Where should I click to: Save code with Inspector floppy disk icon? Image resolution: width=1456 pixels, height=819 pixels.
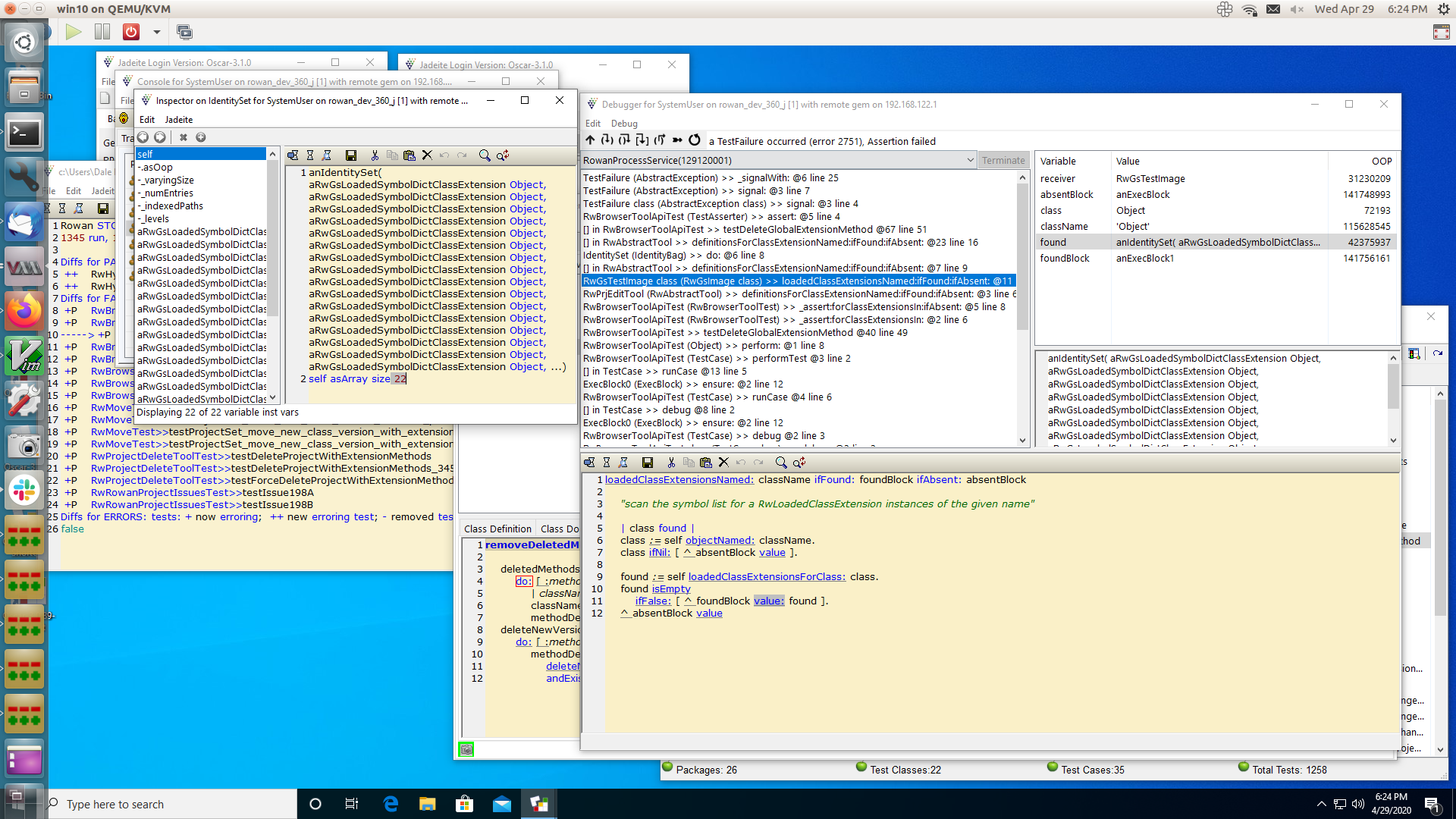[x=351, y=155]
